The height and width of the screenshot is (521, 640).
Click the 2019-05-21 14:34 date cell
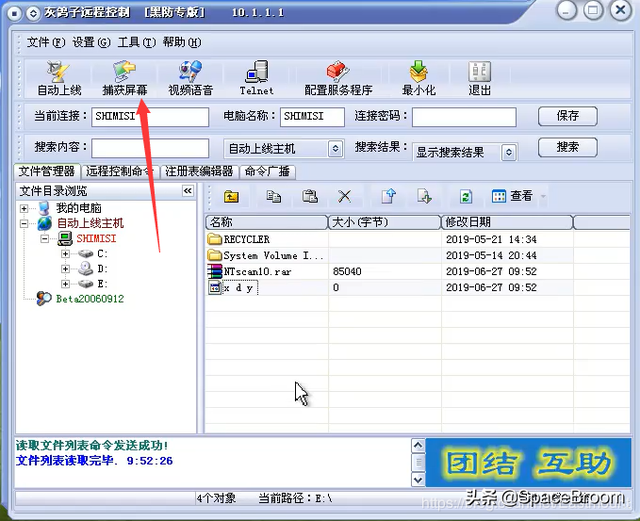491,239
